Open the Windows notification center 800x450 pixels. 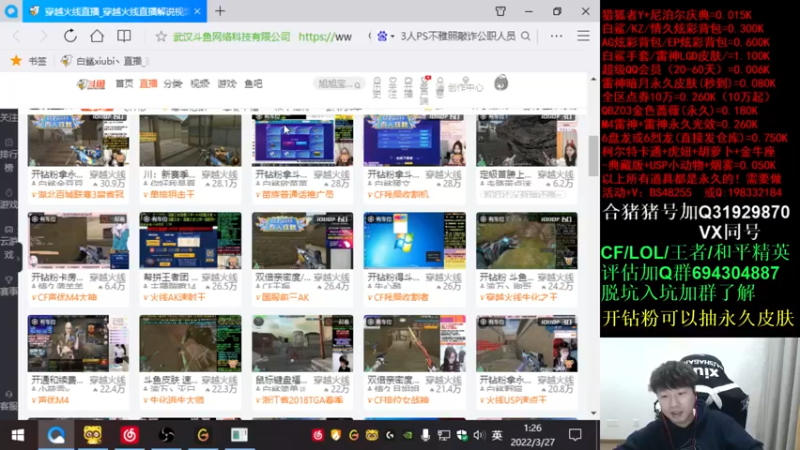(575, 435)
